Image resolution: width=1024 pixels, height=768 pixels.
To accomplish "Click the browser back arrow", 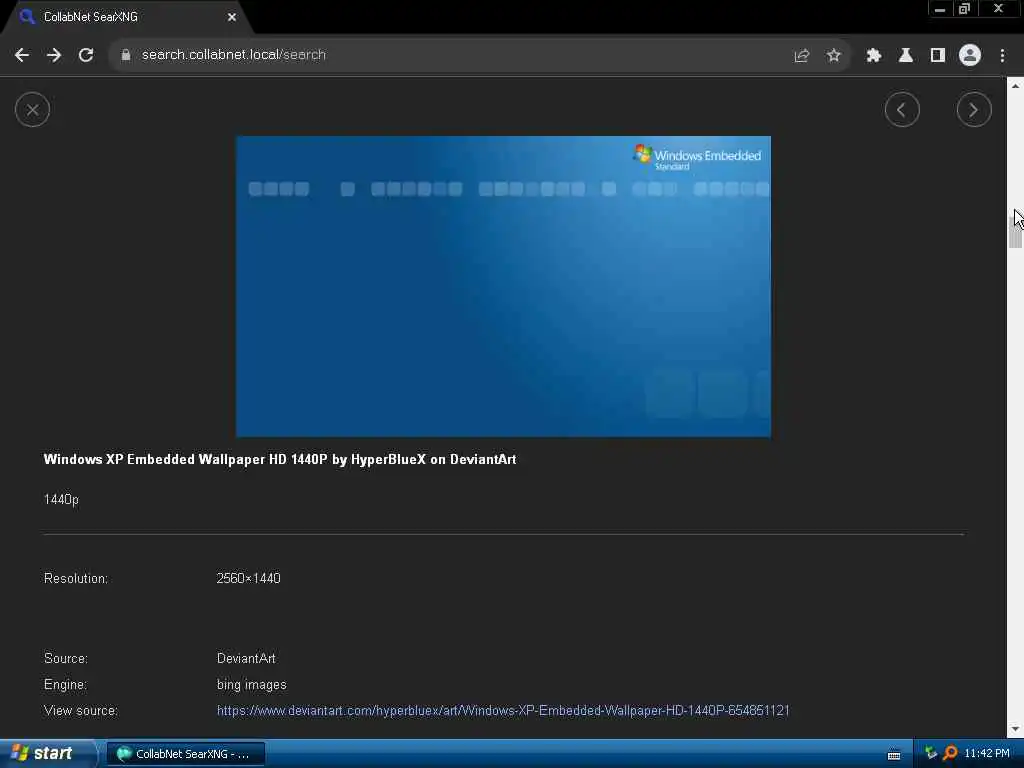I will pos(22,55).
